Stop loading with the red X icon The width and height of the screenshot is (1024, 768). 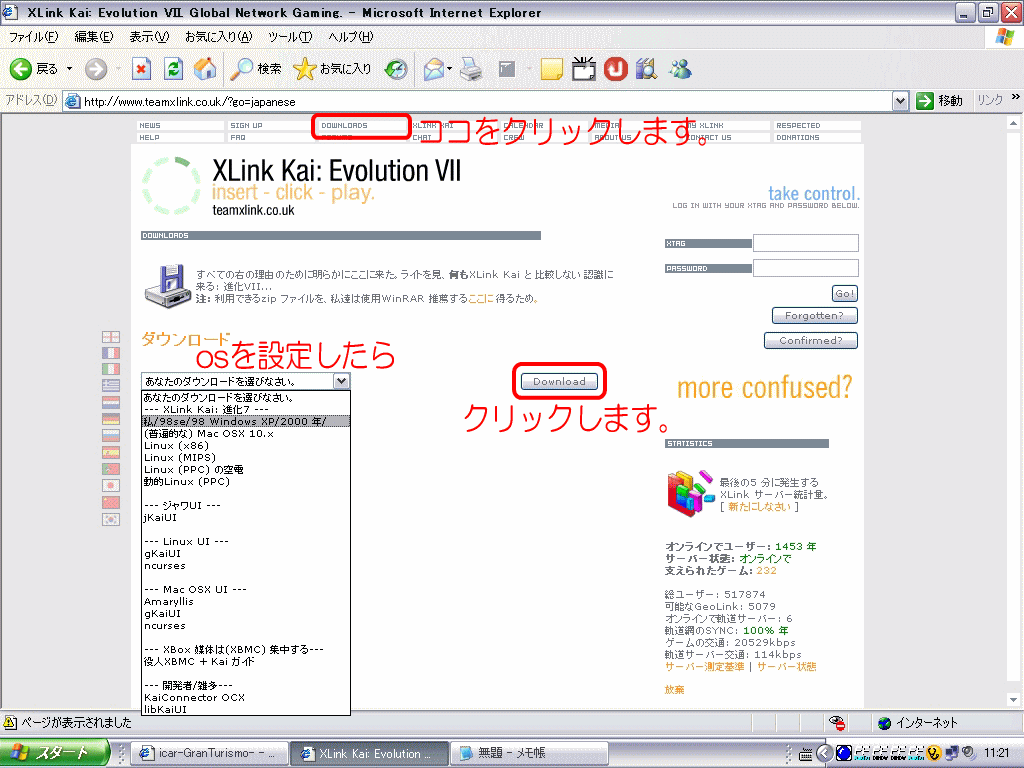(141, 69)
